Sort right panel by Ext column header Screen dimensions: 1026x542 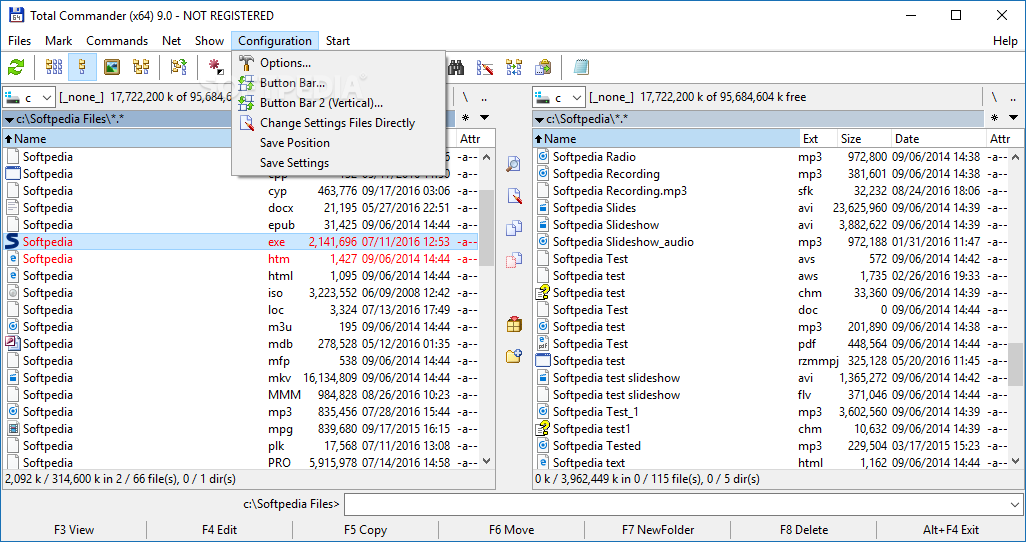click(819, 139)
